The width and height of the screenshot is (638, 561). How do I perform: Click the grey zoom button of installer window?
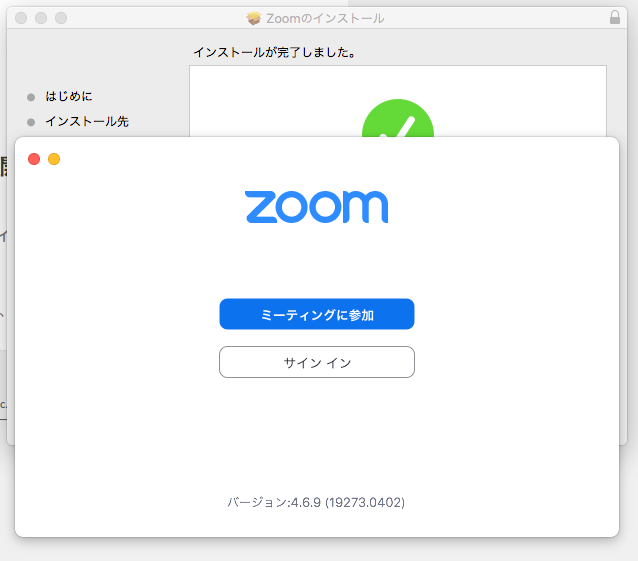(61, 18)
